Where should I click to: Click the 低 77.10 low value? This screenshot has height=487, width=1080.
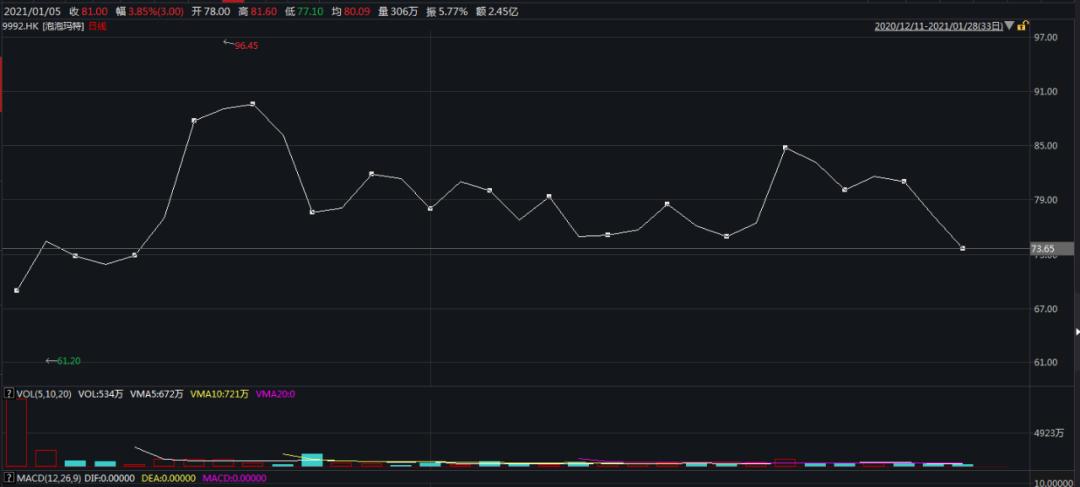pos(304,11)
